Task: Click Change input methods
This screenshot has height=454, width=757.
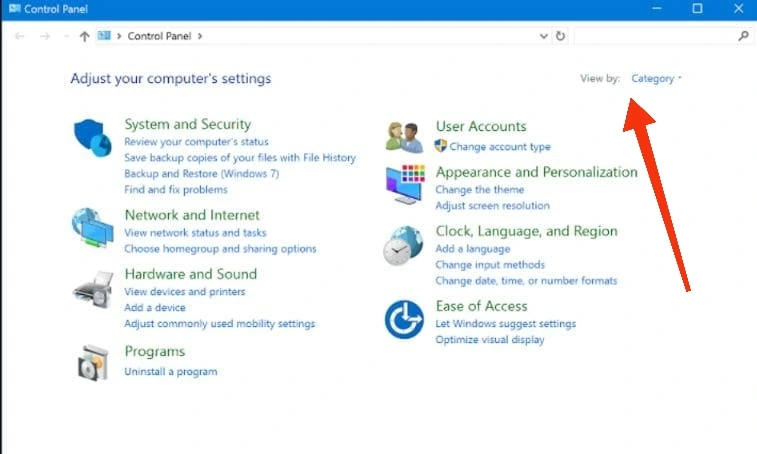Action: click(490, 265)
